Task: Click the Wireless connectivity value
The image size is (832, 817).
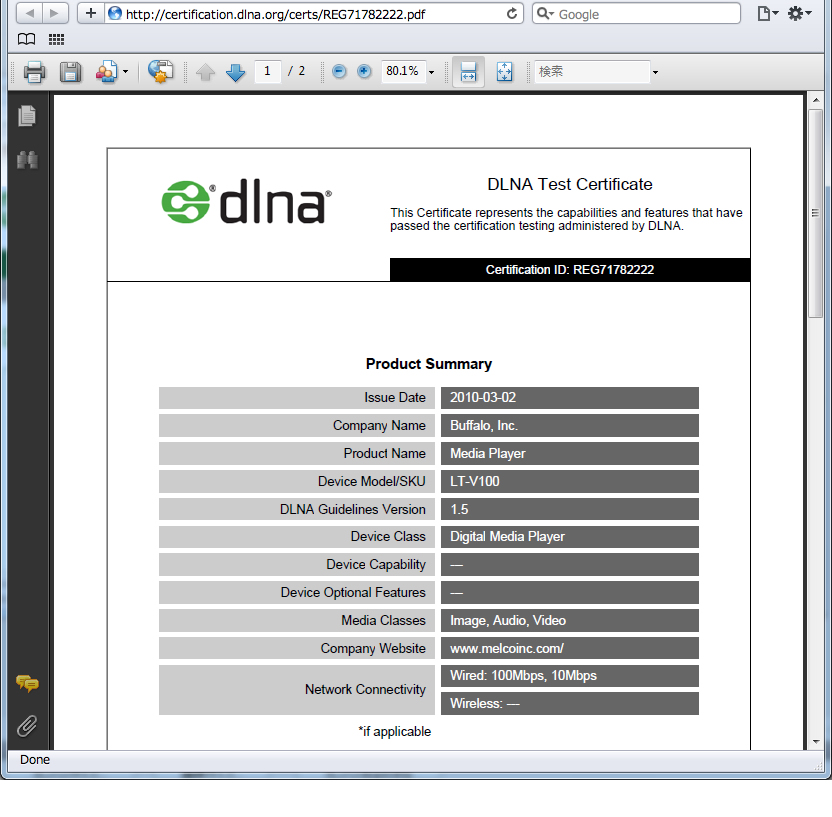Action: pos(485,703)
